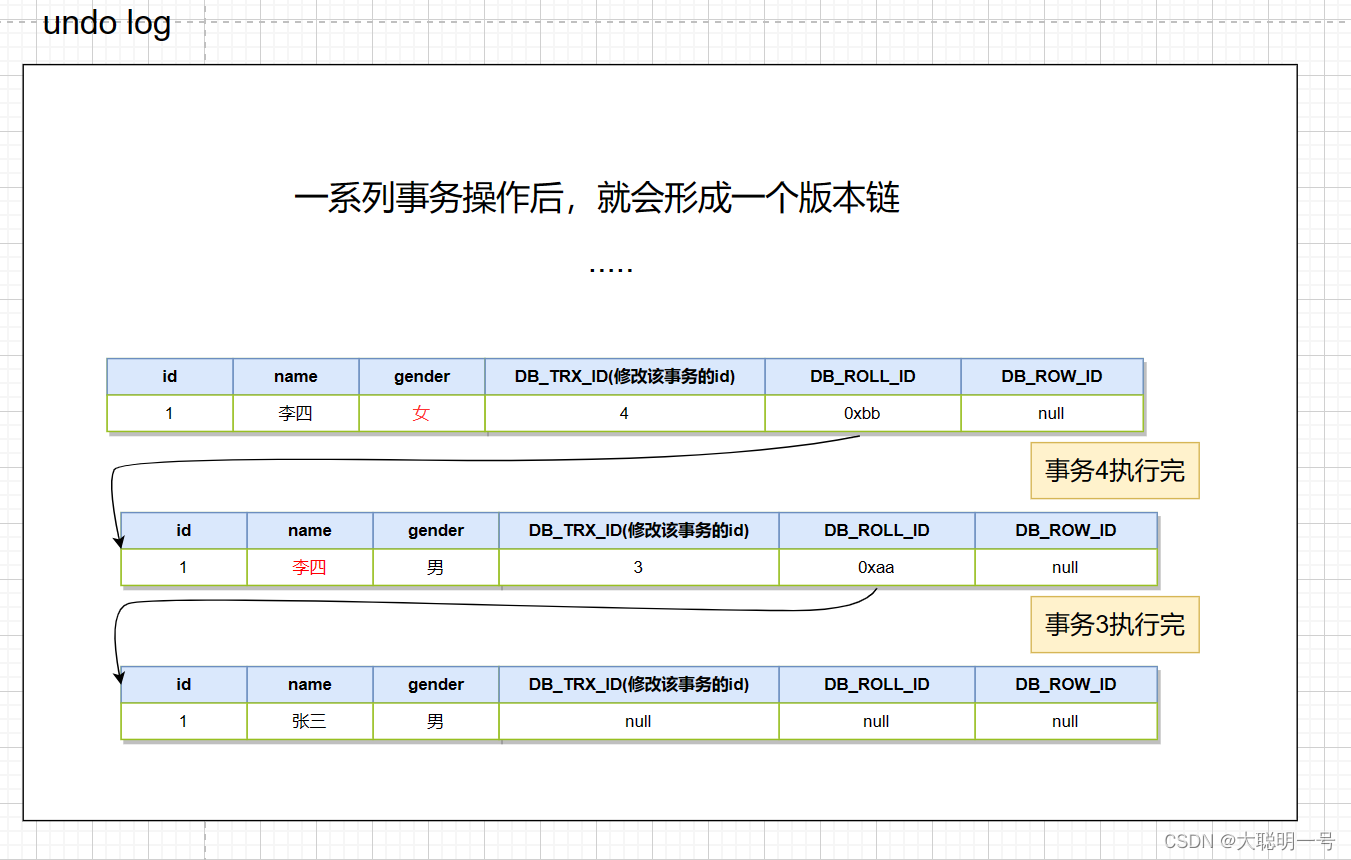Select the "DB_ROLL_ID" header above "0xbb"
The image size is (1351, 860).
point(863,377)
